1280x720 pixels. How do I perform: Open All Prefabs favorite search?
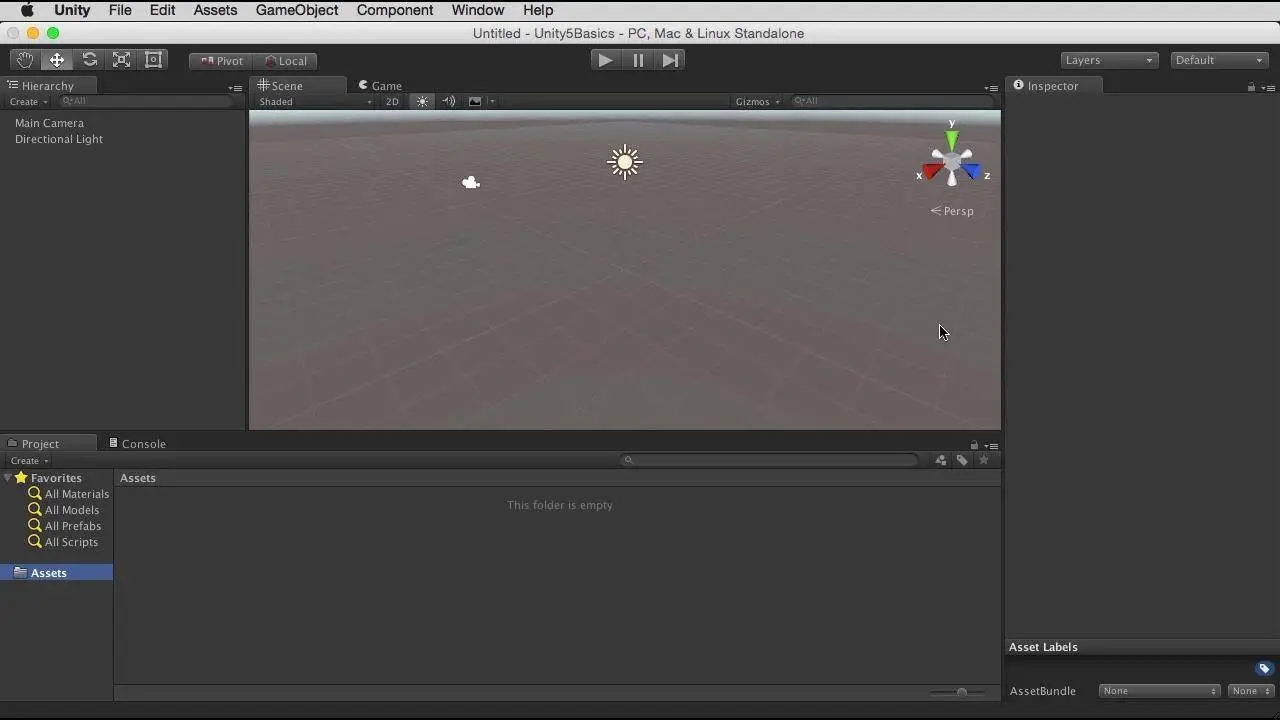point(65,526)
